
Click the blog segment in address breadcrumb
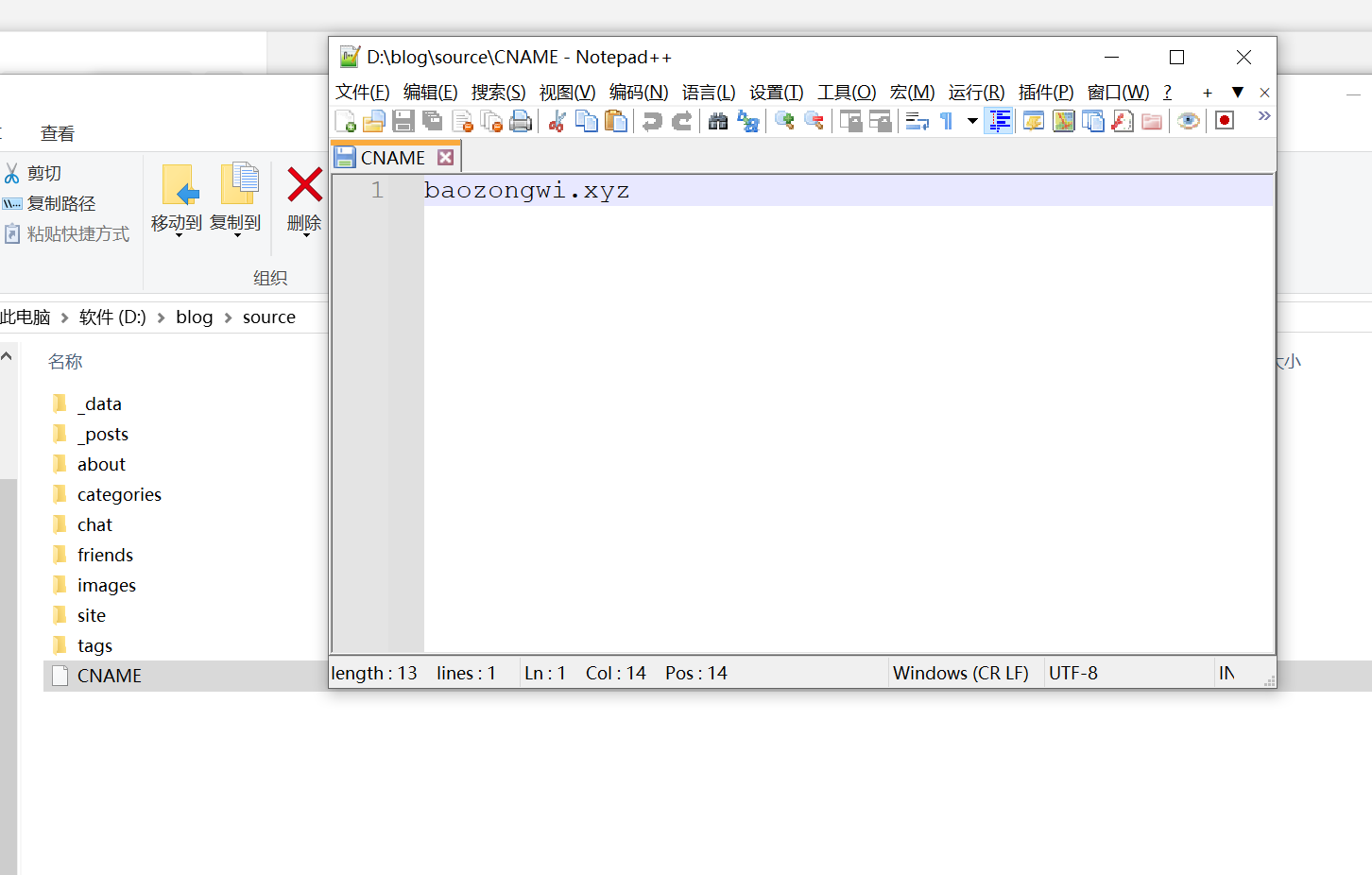194,317
